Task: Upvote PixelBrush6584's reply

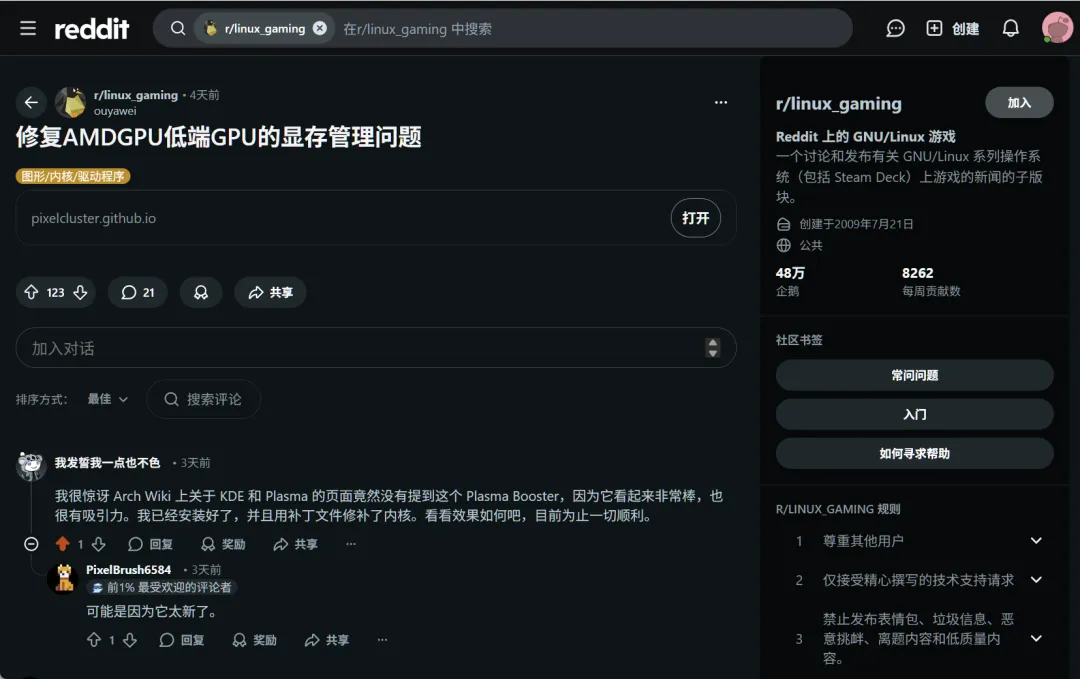Action: 94,640
